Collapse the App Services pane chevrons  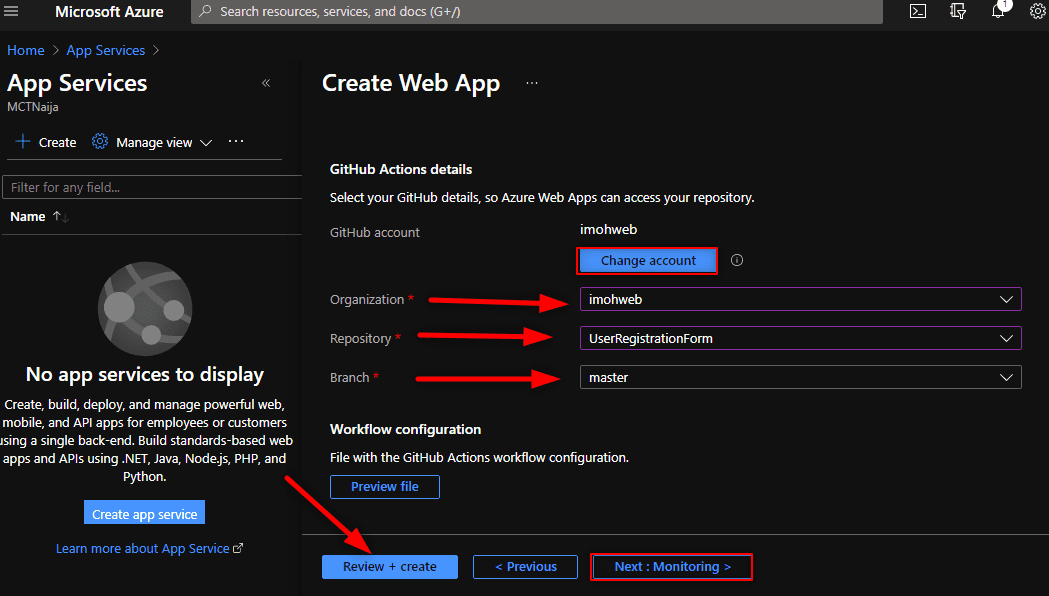266,83
